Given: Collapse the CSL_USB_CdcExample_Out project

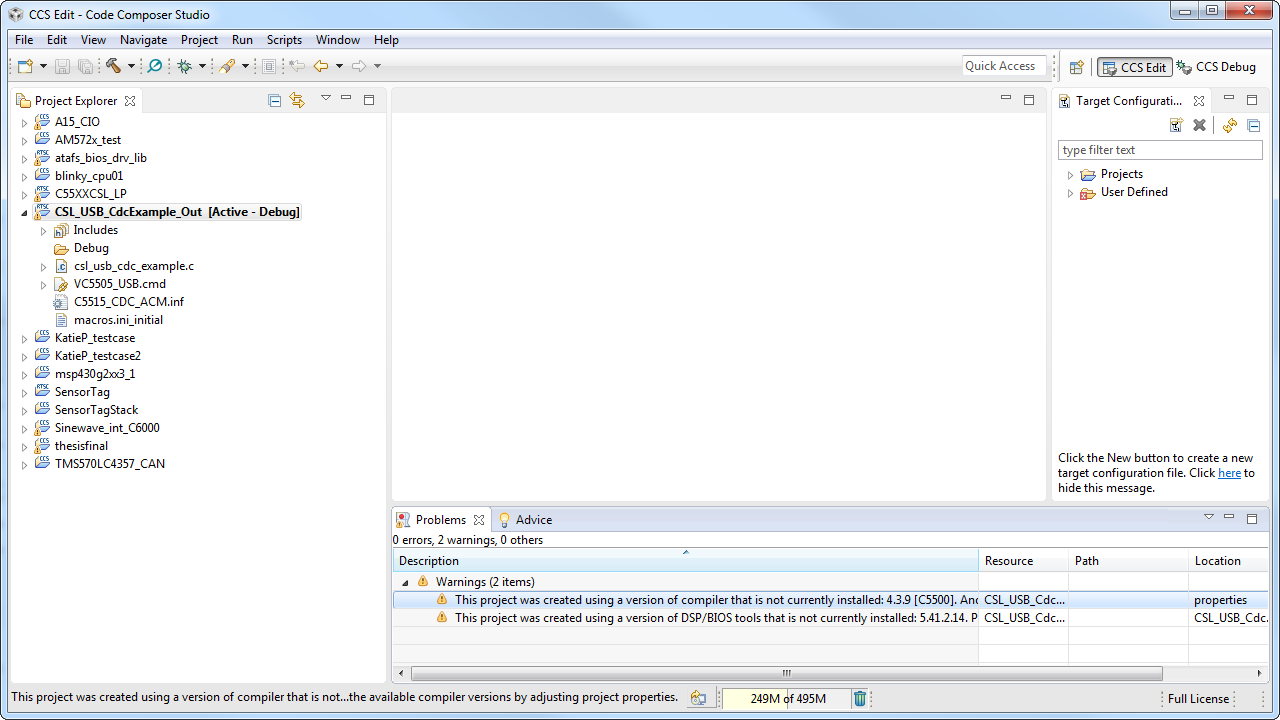Looking at the screenshot, I should coord(24,212).
